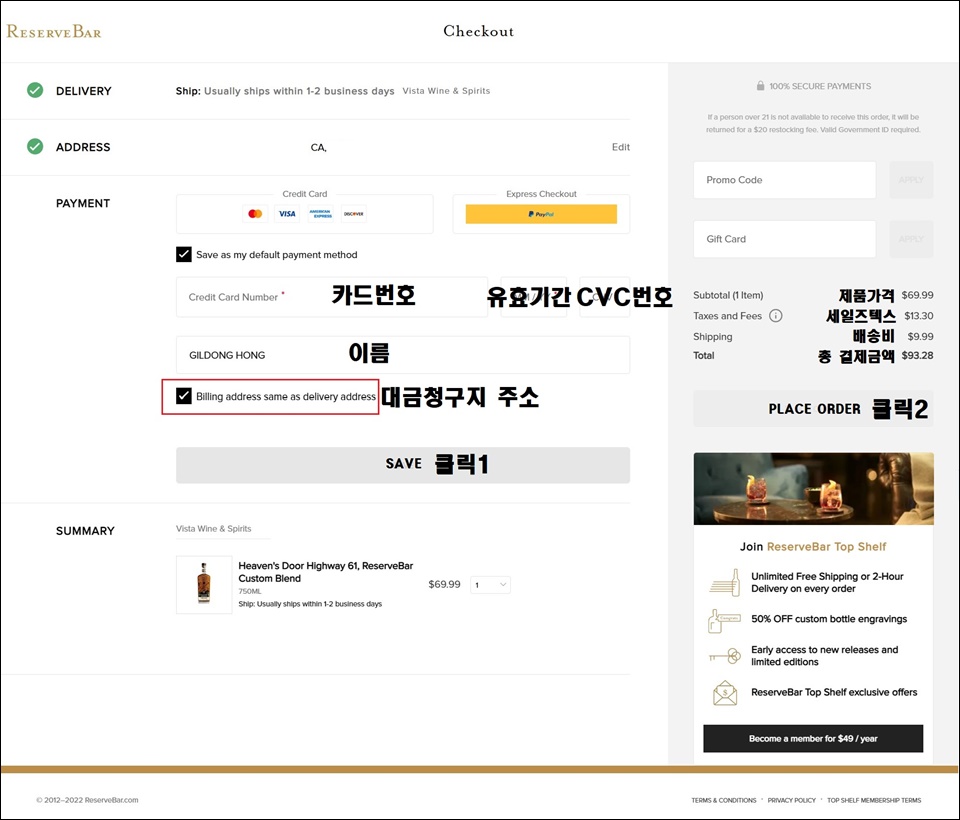Uncheck Billing address same as delivery address
The height and width of the screenshot is (820, 960).
[x=184, y=396]
